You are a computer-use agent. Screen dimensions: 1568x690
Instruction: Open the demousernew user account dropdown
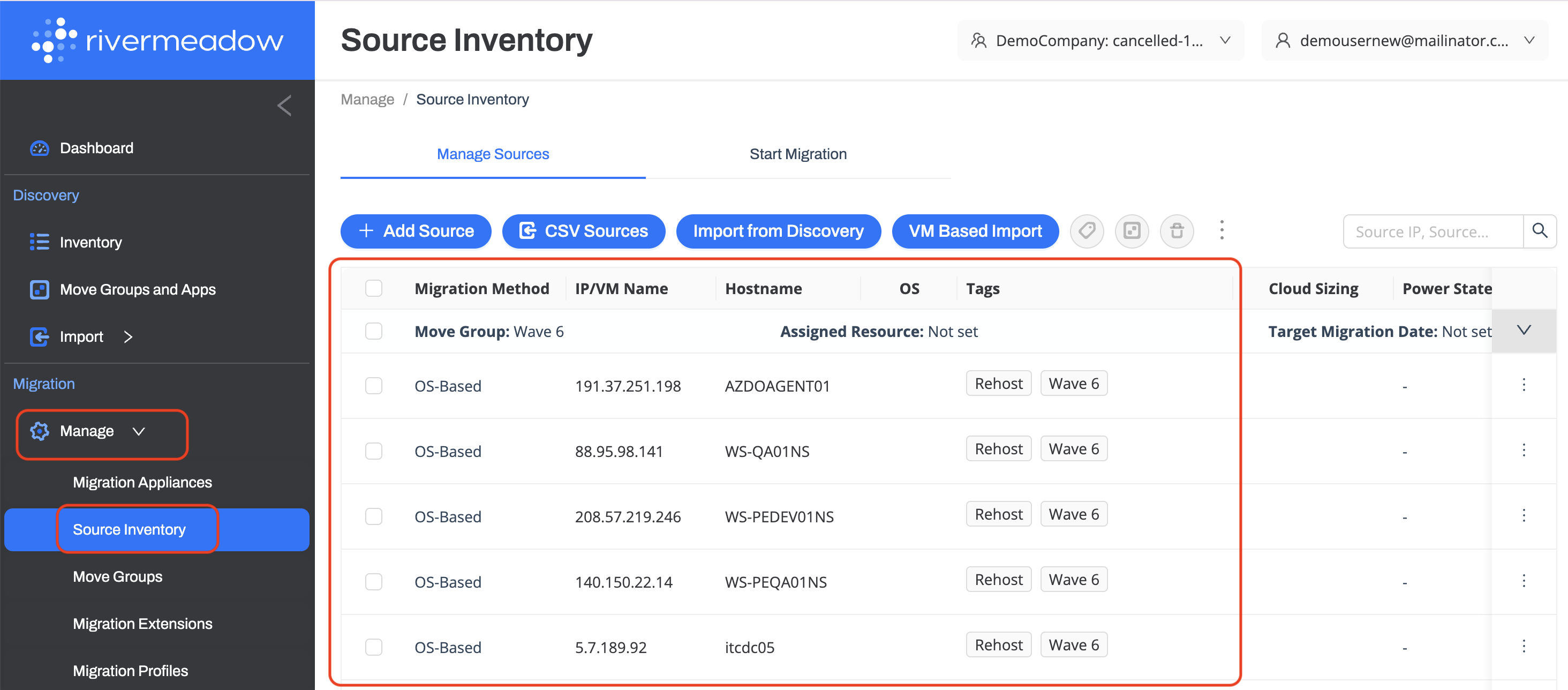point(1404,40)
